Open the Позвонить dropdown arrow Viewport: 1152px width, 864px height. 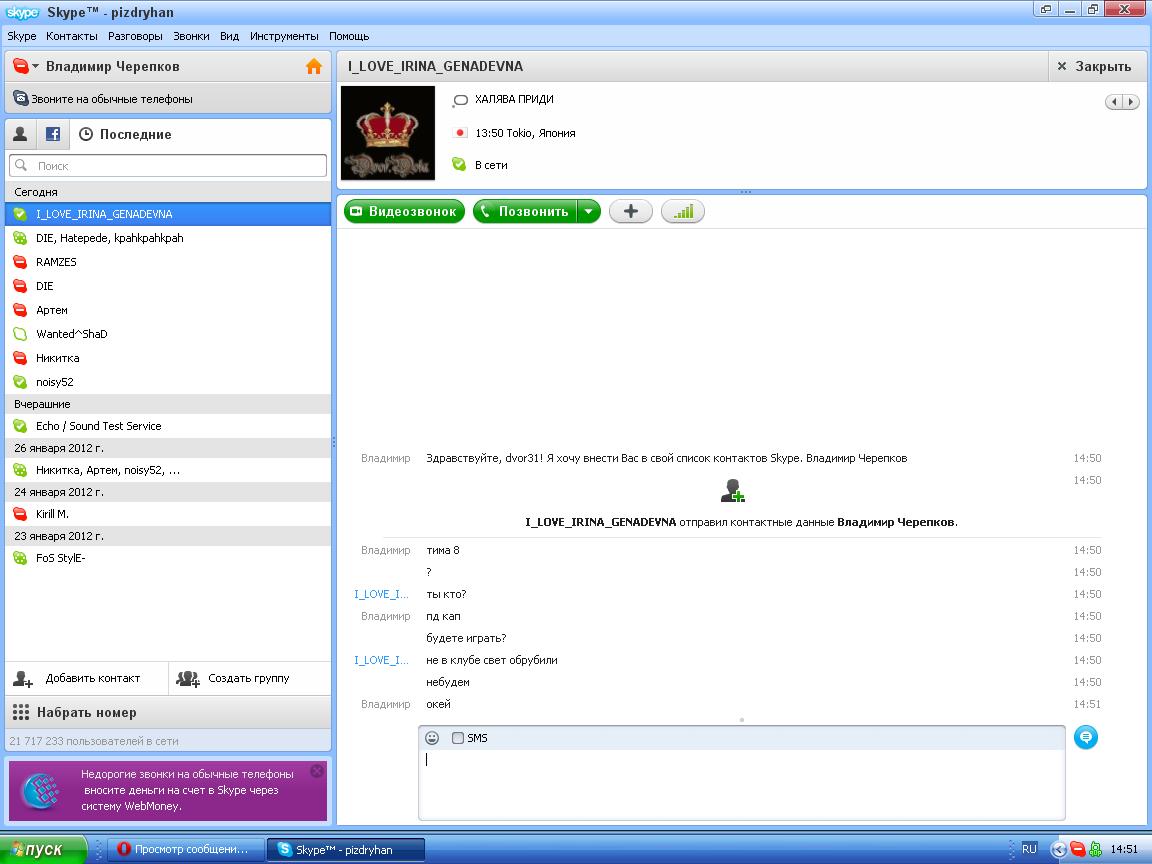pyautogui.click(x=588, y=212)
